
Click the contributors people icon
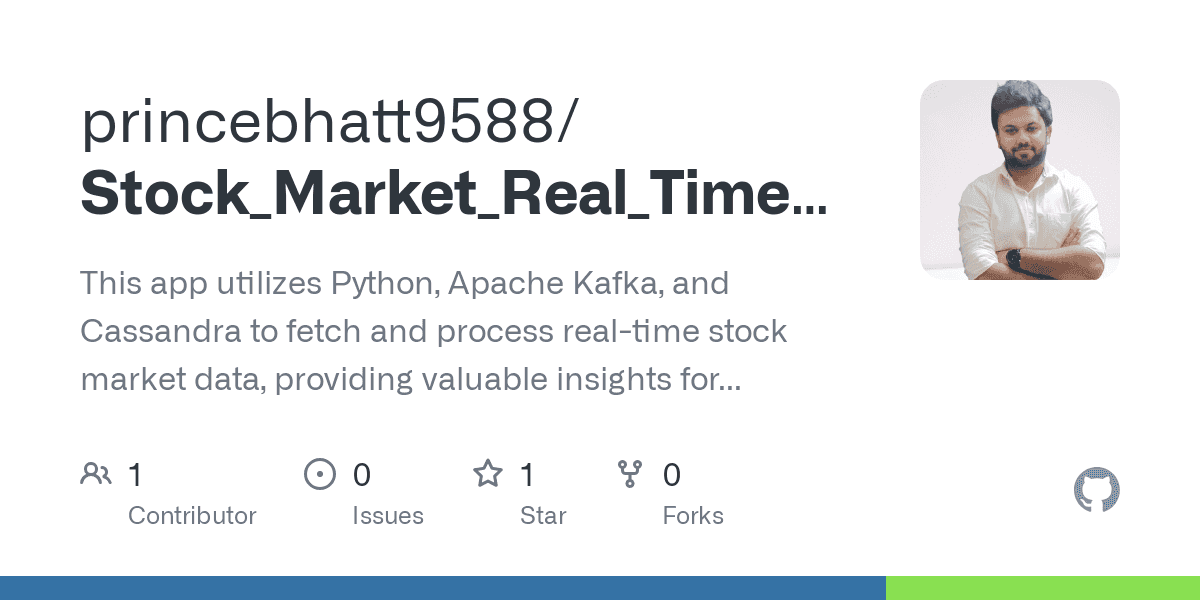96,474
